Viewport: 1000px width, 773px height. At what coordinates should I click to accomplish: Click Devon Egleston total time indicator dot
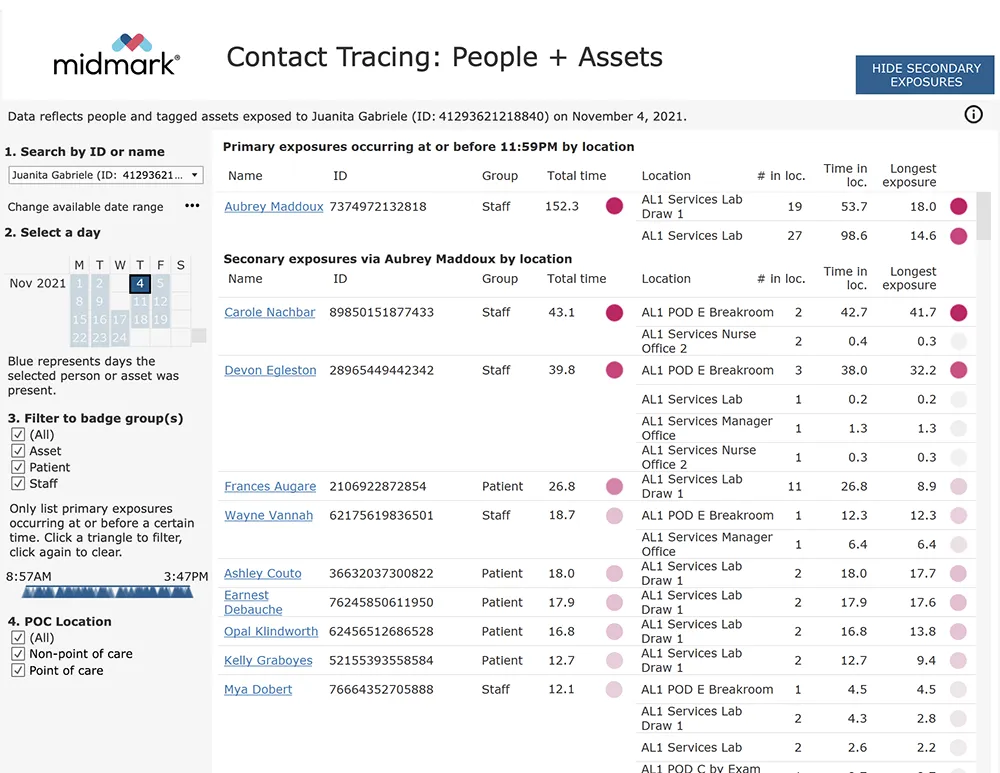[x=614, y=370]
